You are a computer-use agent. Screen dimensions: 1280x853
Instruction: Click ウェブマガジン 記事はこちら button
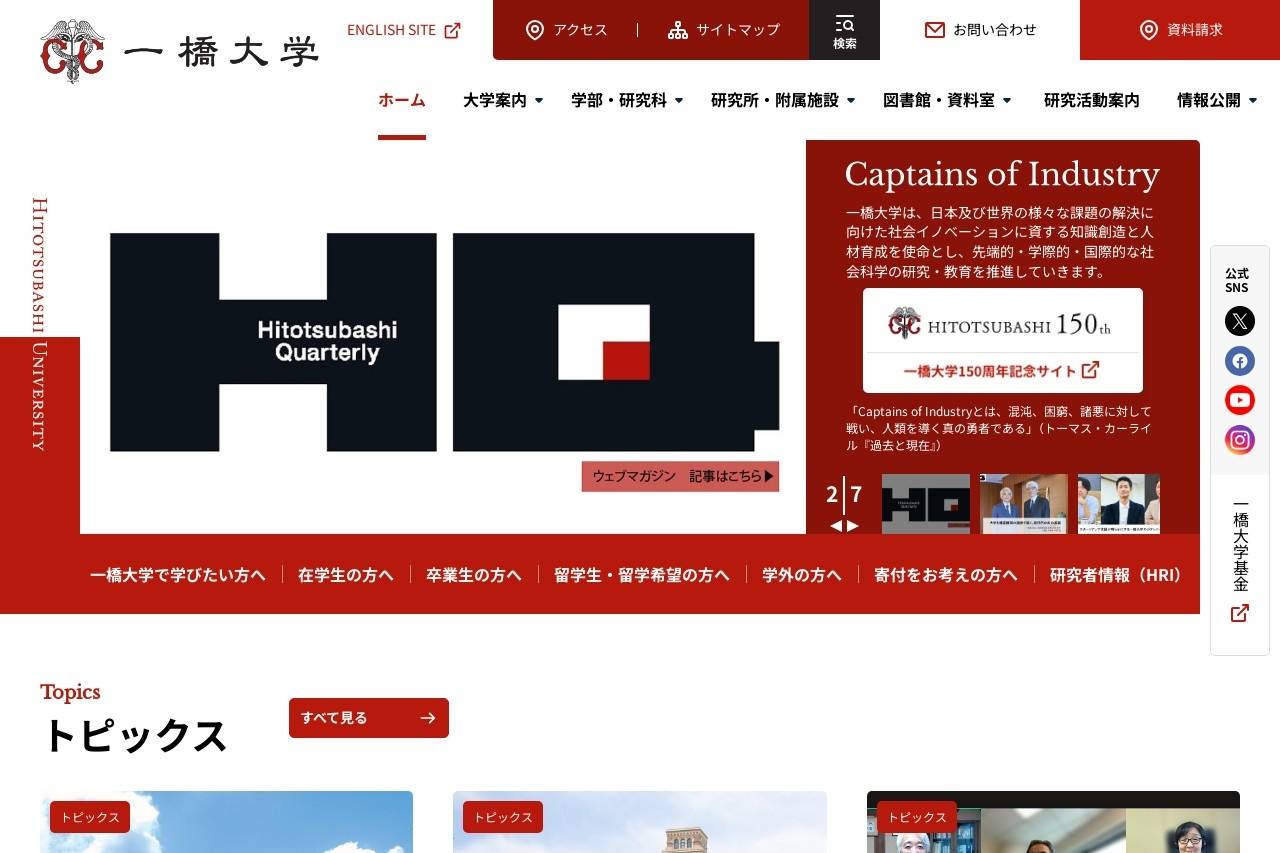680,476
